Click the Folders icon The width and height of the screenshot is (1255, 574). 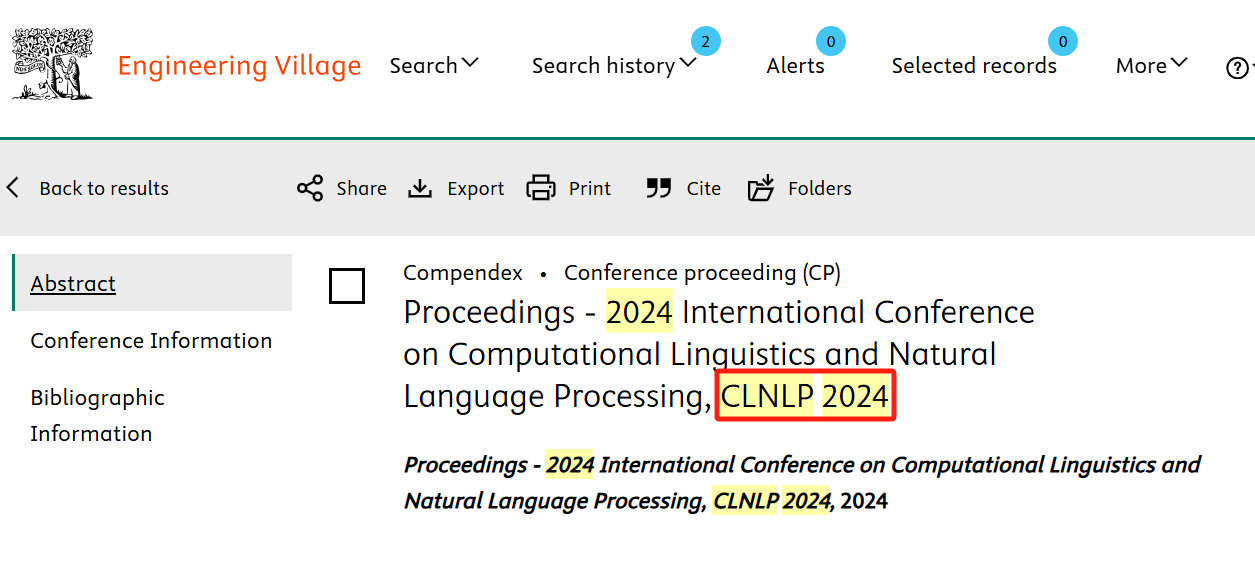click(761, 188)
